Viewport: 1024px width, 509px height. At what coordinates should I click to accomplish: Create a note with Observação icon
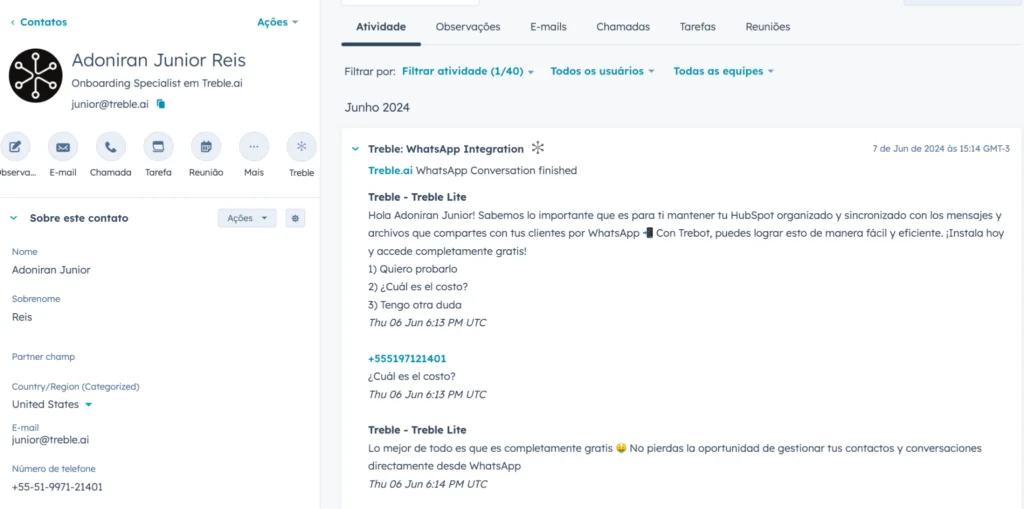16,147
